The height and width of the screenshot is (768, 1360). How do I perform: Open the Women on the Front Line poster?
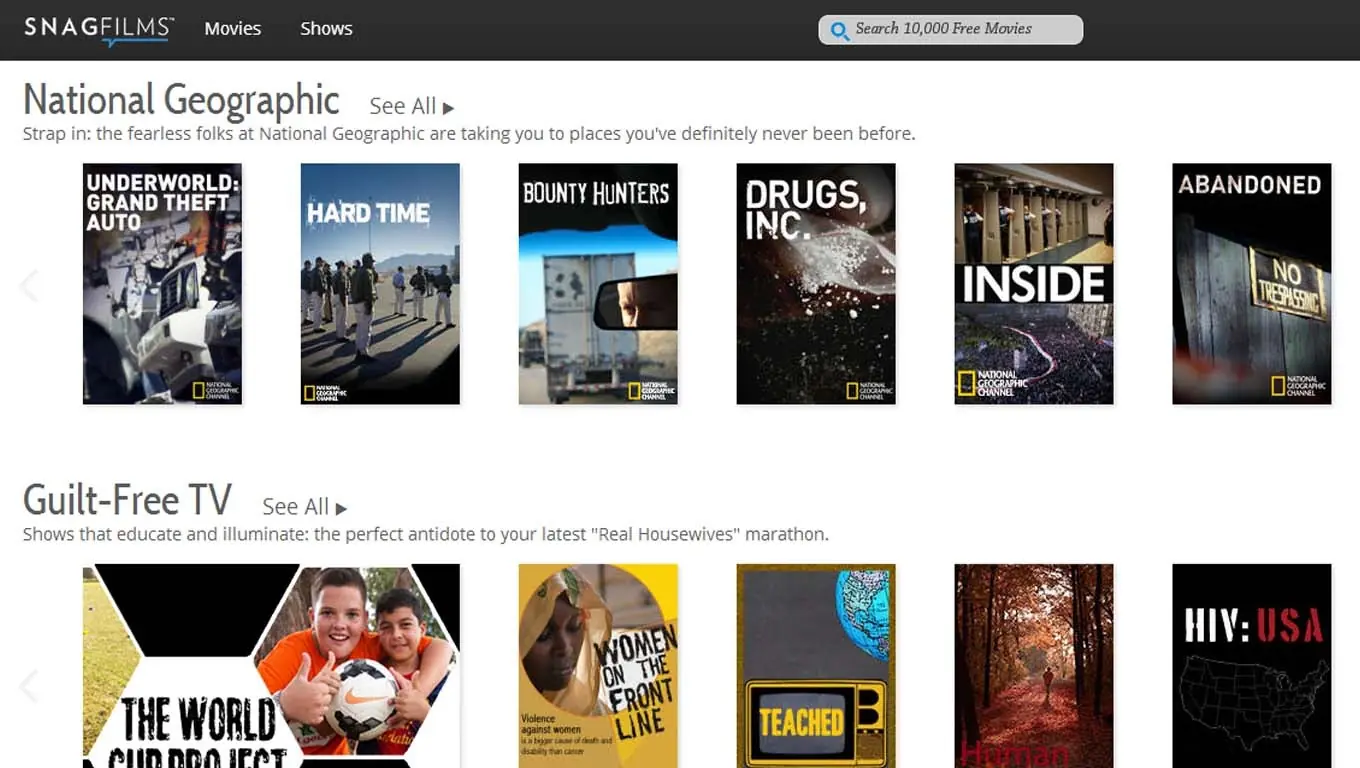tap(598, 666)
